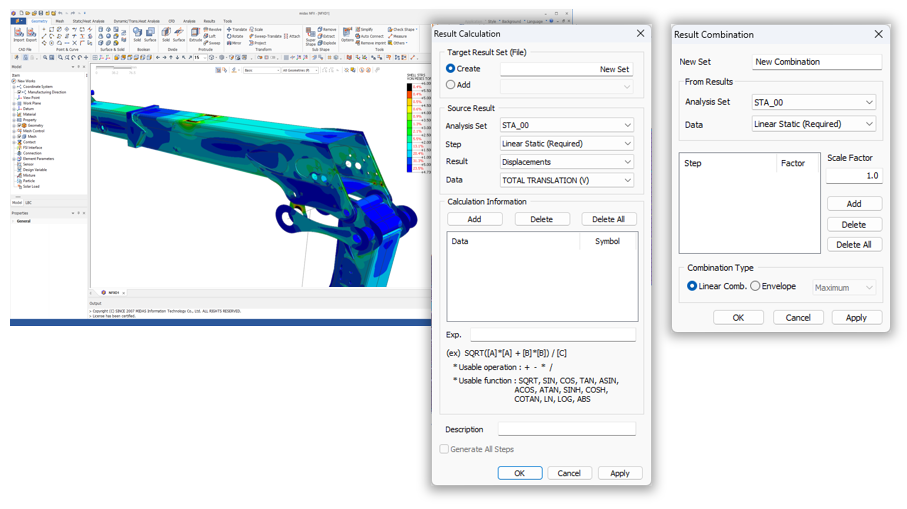
Task: Open Data dropdown in Result Combination dialog
Action: (x=813, y=124)
